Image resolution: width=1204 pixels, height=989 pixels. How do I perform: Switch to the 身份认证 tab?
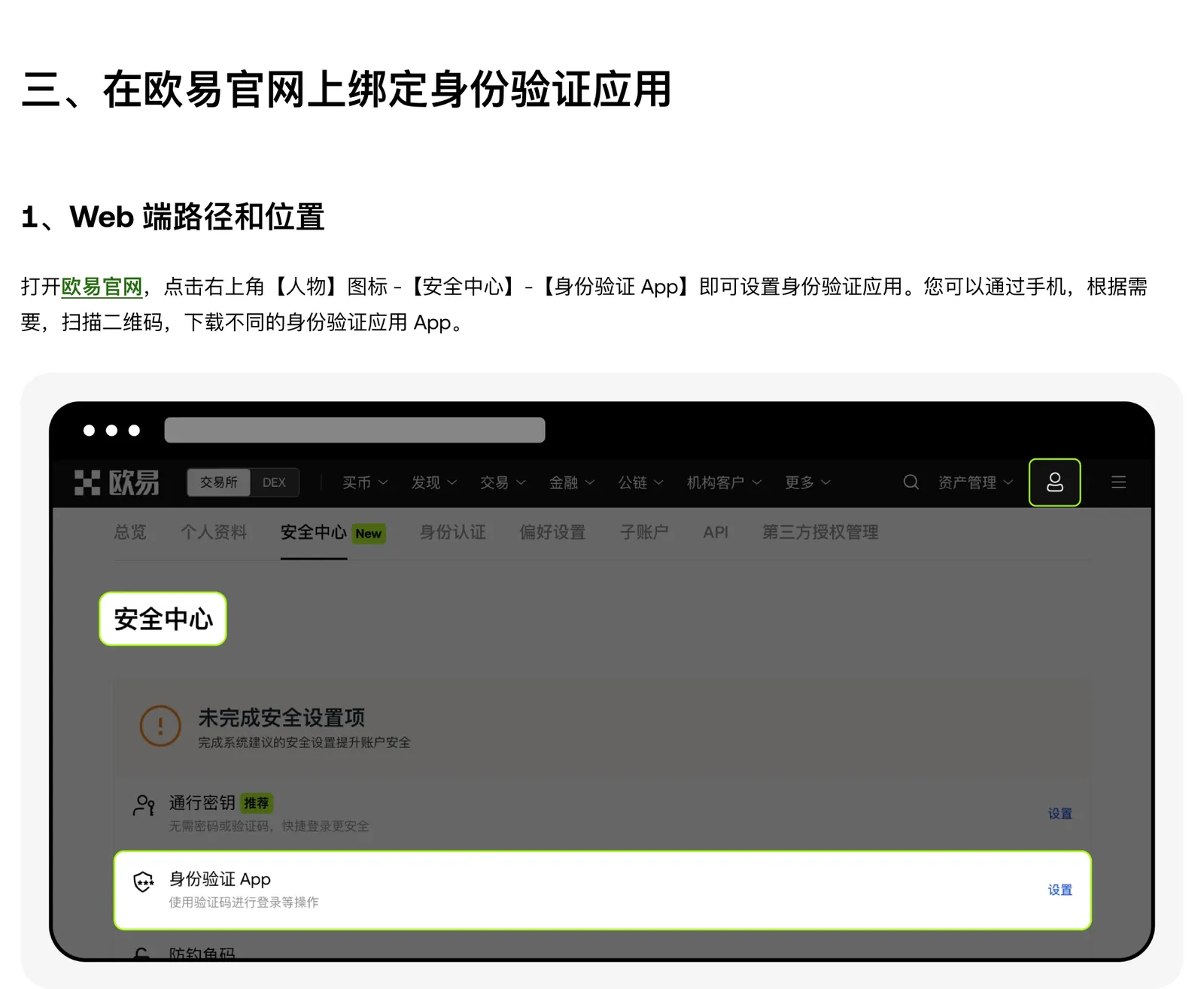(x=452, y=532)
